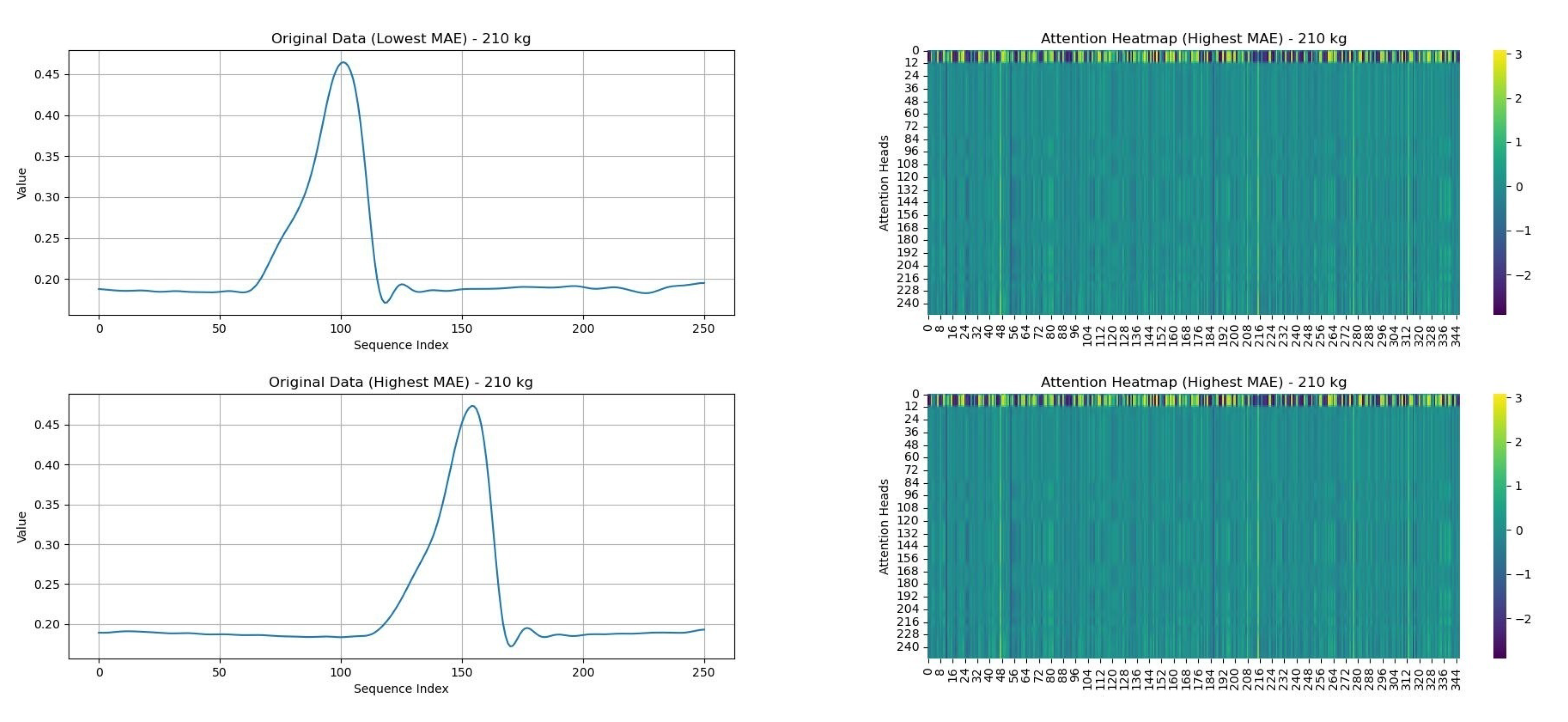Screen dimensions: 1568x722
Task: Click y-tick '0.20' on the Lowest MAE plot
Action: (x=47, y=280)
